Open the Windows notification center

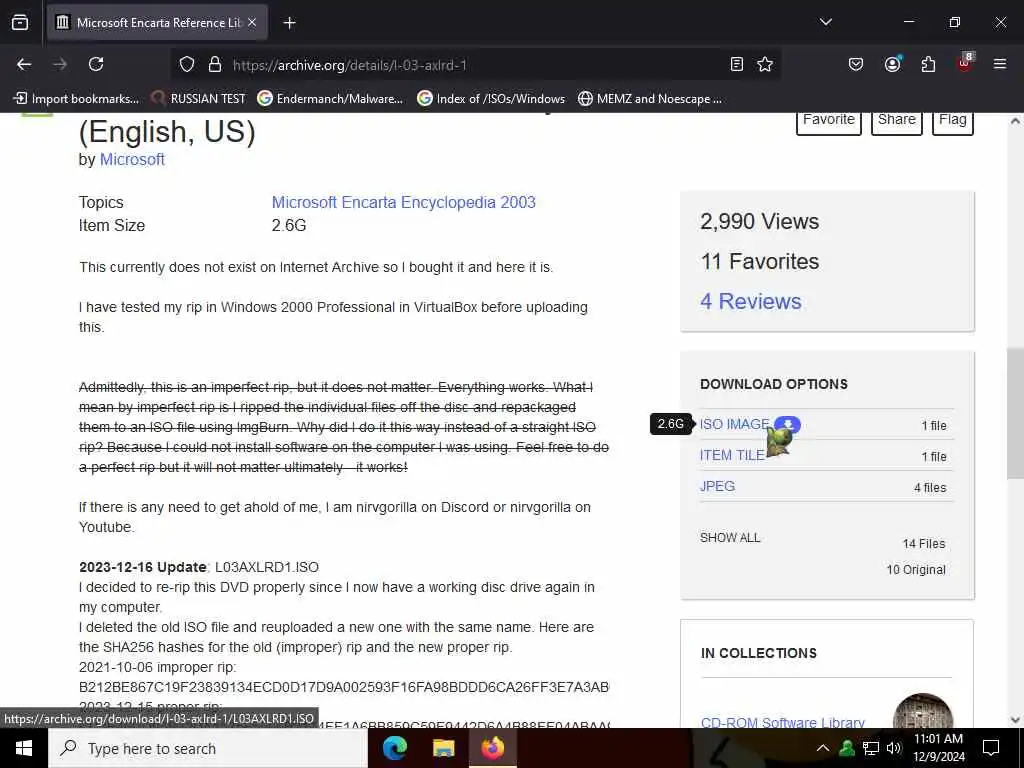991,748
